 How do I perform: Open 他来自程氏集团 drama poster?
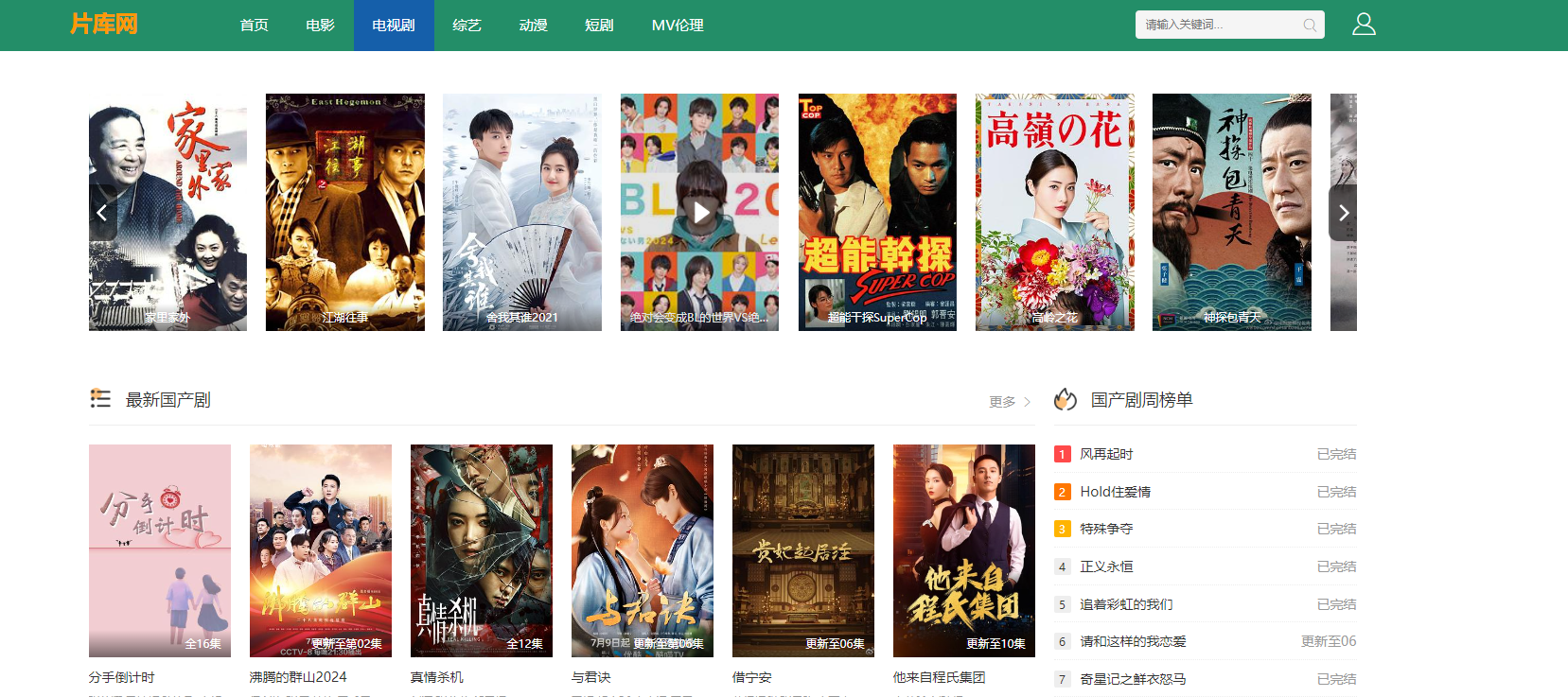point(964,550)
